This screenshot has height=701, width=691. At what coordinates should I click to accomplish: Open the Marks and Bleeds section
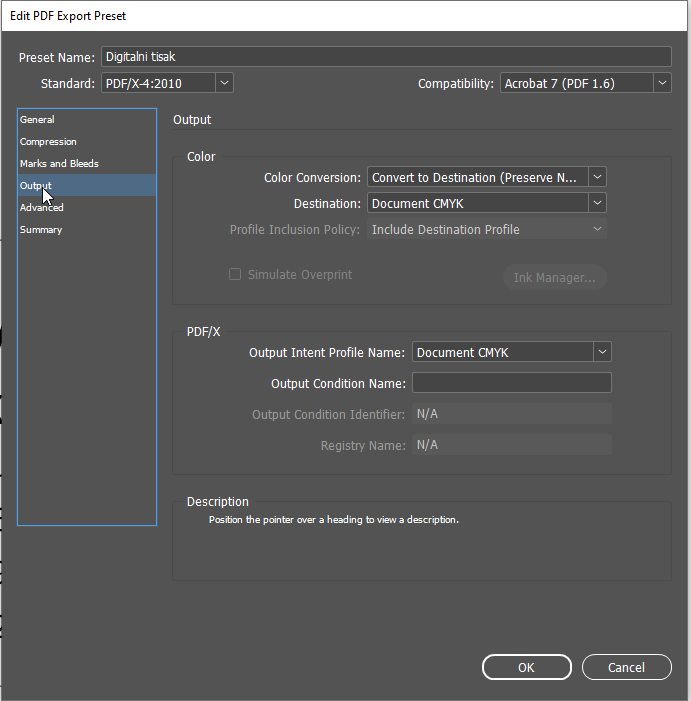[x=59, y=164]
